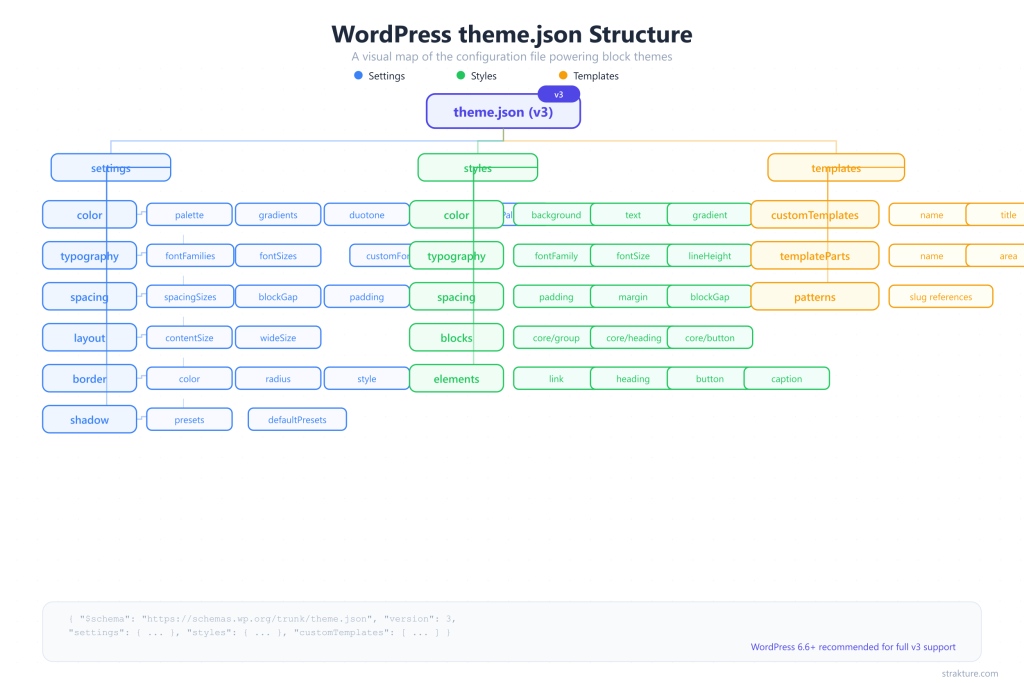Click the WordPress 6.6+ recommended note
Screen dimensions: 1024x683
coord(853,647)
